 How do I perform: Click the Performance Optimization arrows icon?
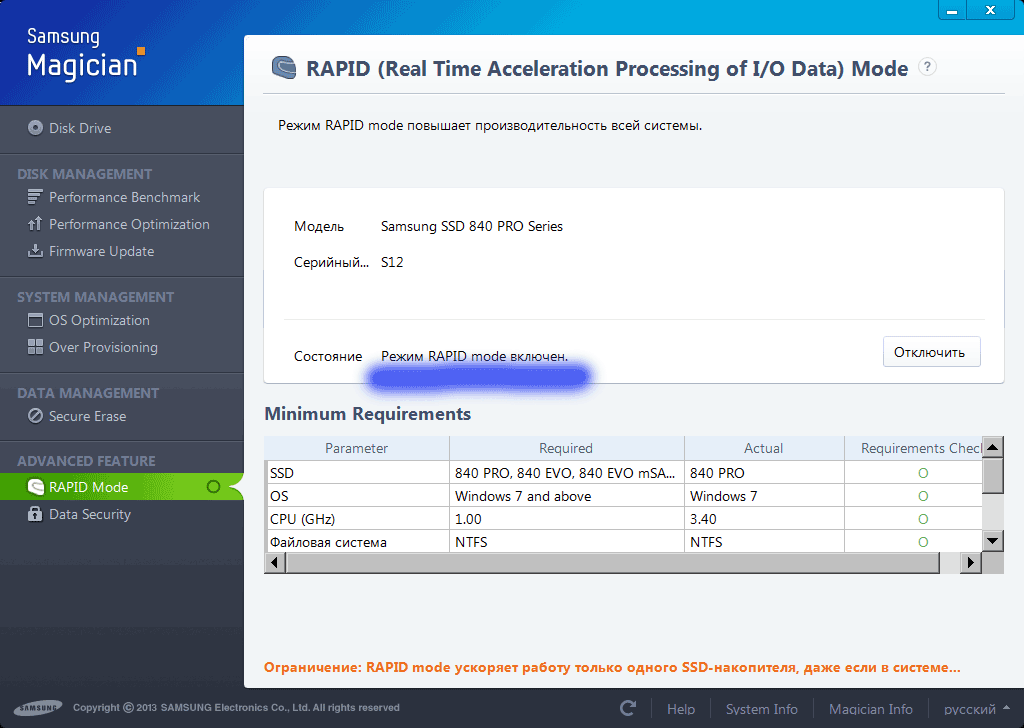(35, 224)
